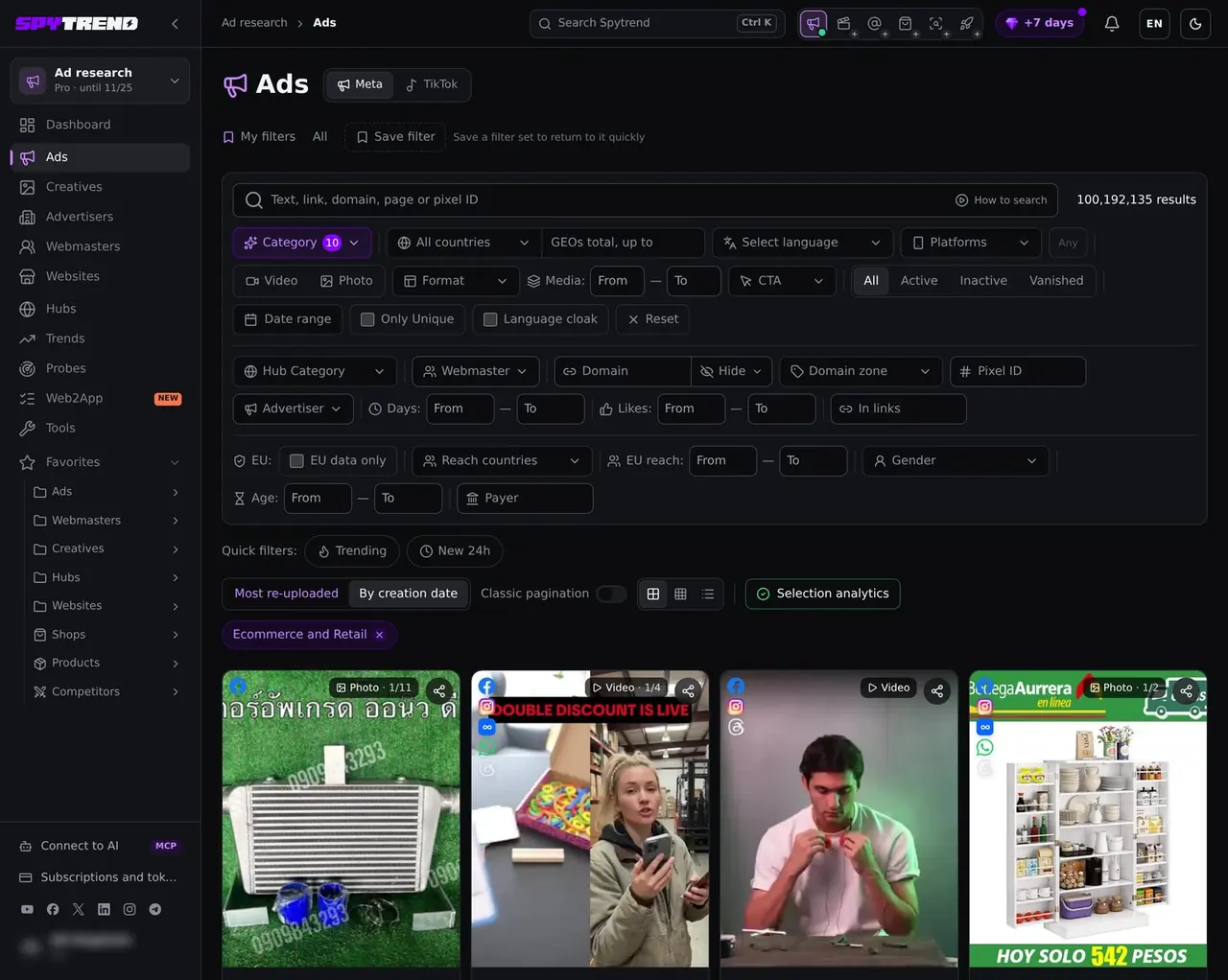Expand the All countries dropdown
1228x980 pixels.
click(463, 243)
